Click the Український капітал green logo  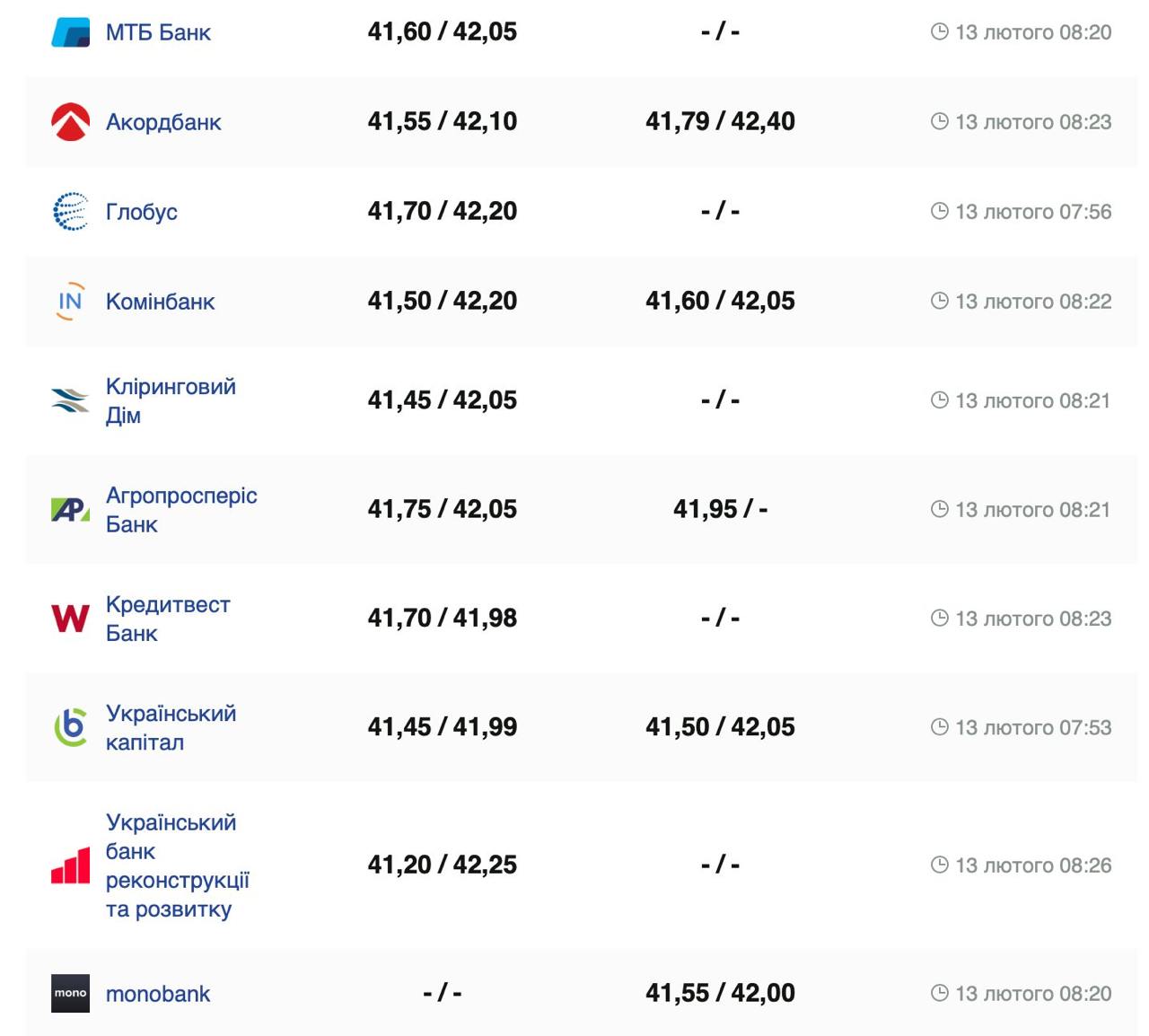coord(70,727)
